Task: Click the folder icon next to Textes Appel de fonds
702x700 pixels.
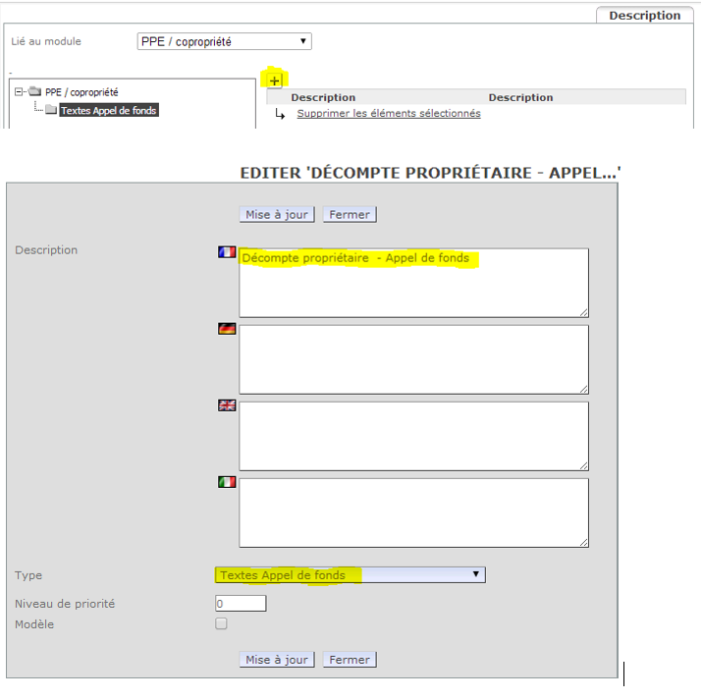Action: tap(51, 110)
